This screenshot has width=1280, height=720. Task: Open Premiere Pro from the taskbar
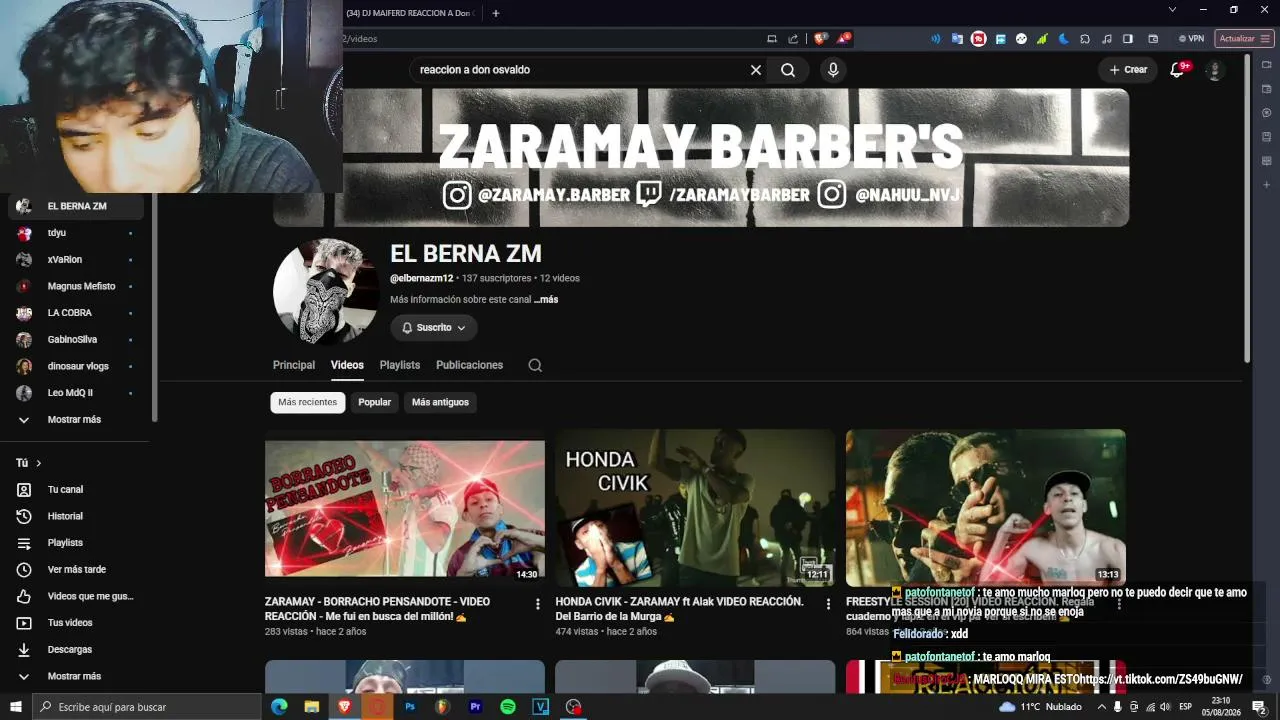click(475, 707)
